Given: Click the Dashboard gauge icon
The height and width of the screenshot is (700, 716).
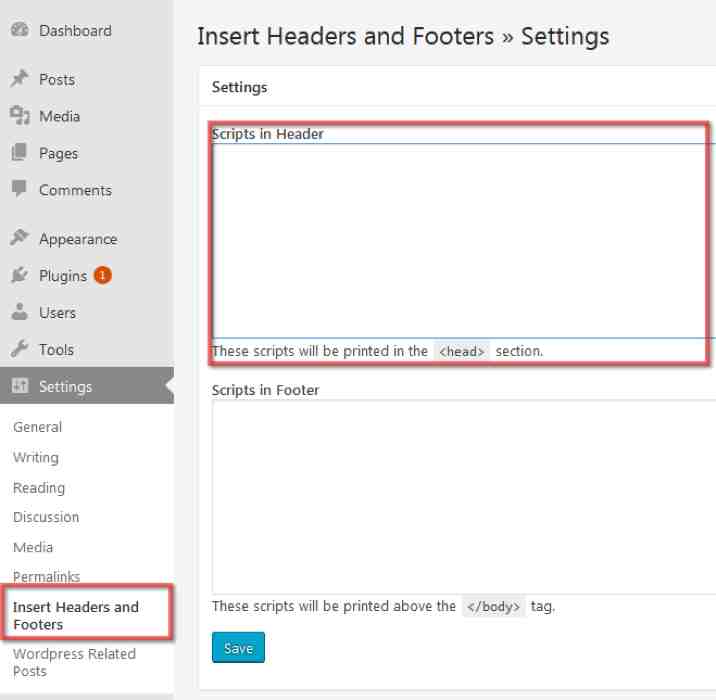Looking at the screenshot, I should [20, 30].
